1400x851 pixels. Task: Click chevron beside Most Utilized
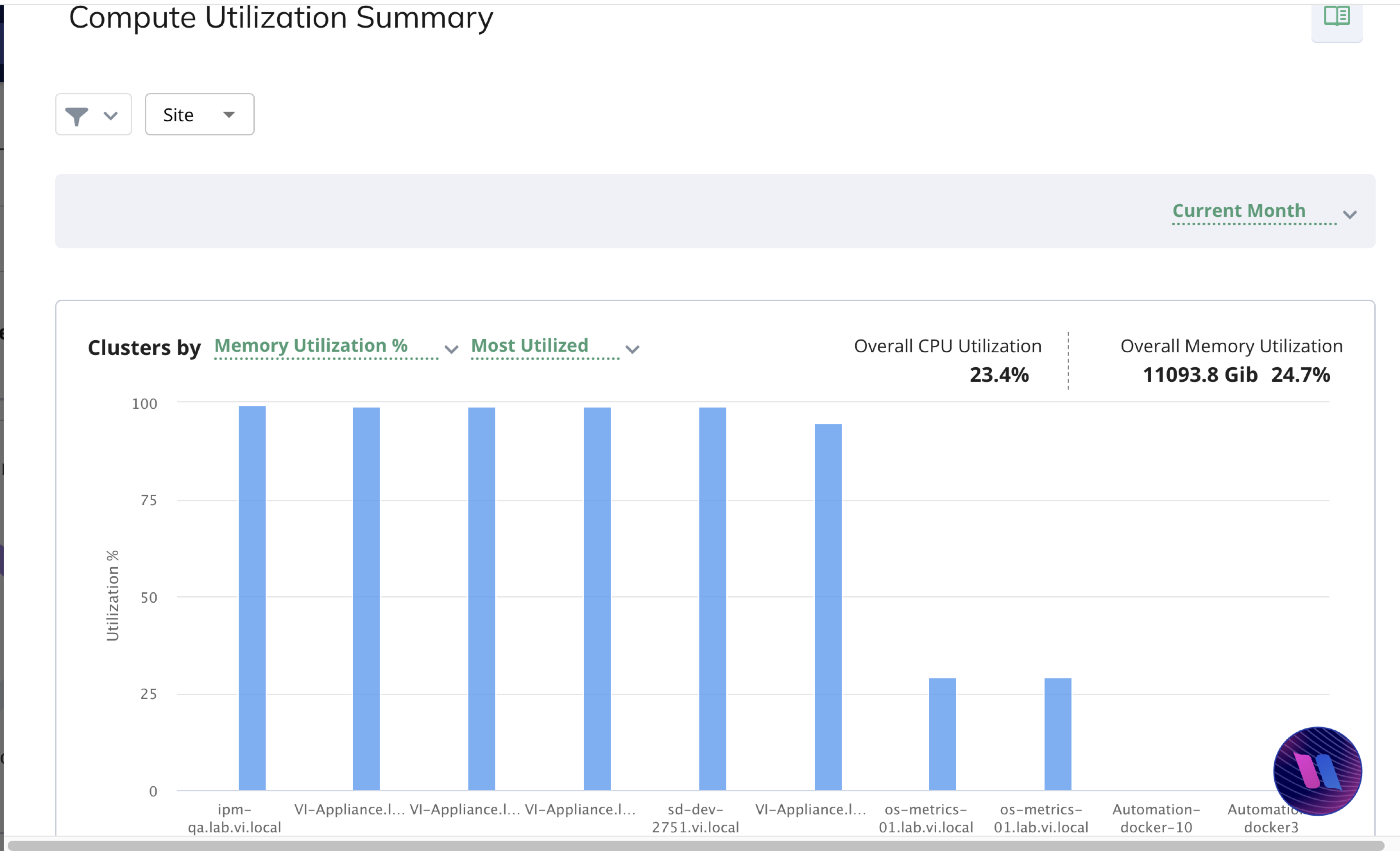pos(632,349)
